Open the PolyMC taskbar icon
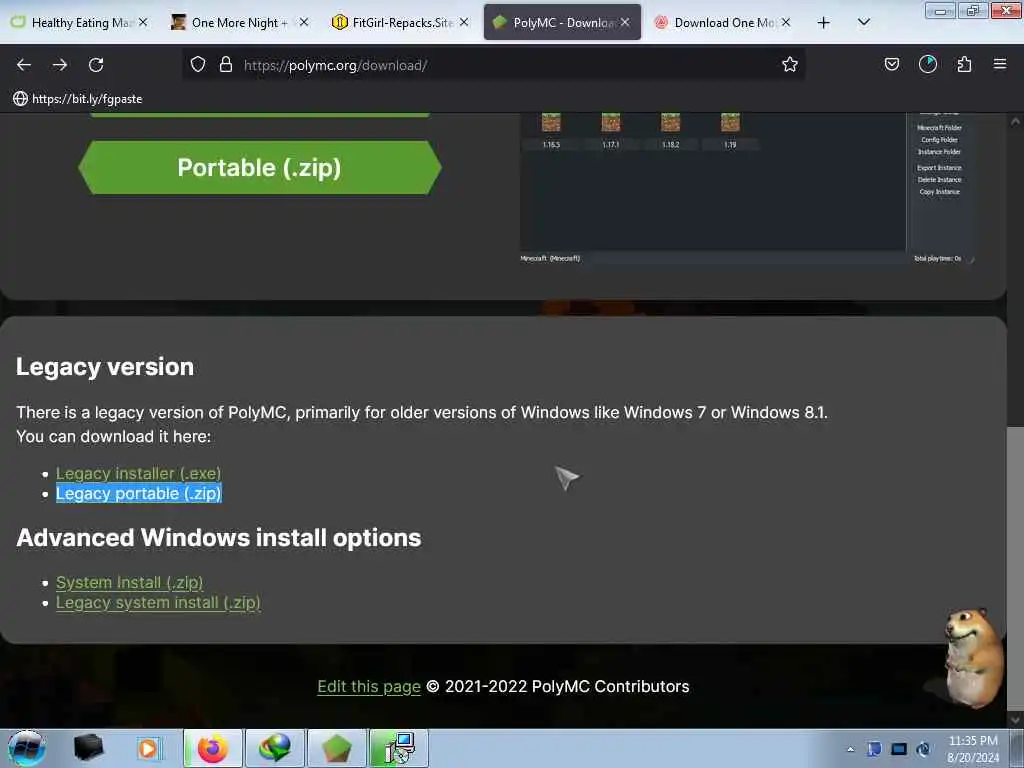Image resolution: width=1024 pixels, height=768 pixels. 336,748
